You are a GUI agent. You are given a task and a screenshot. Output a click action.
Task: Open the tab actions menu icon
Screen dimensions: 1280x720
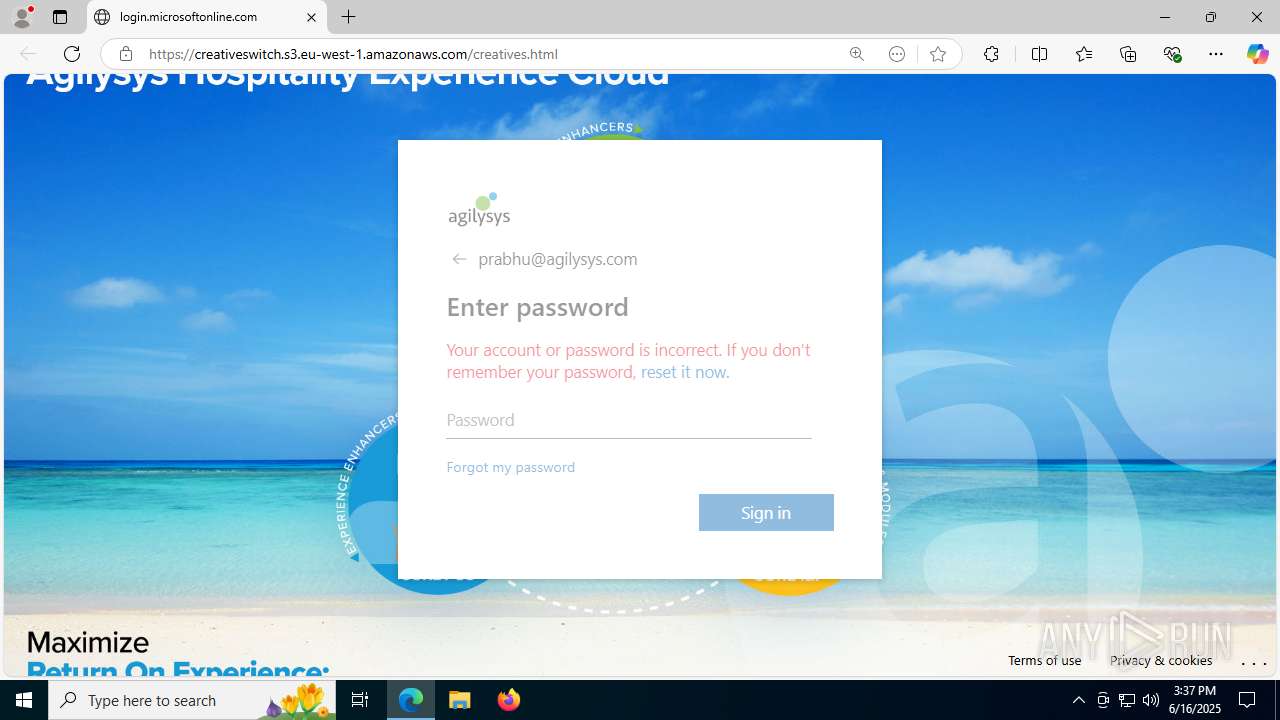click(60, 17)
